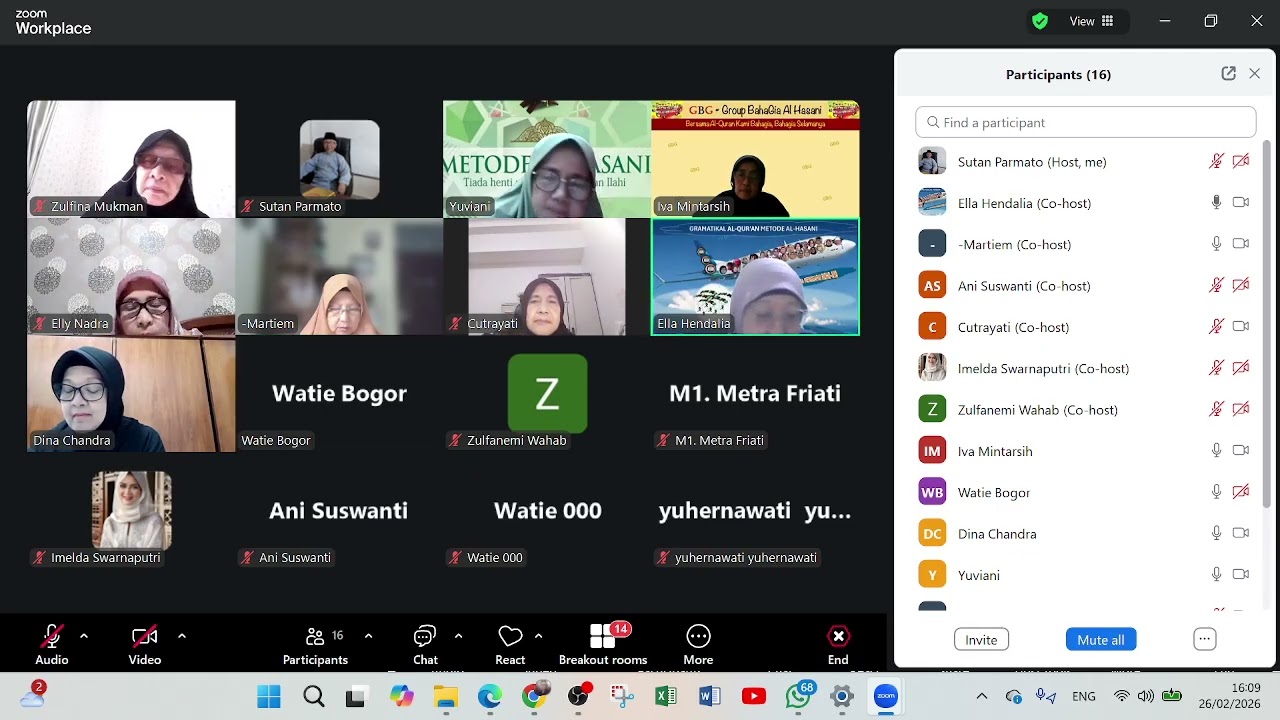Click the Find a participant search field

point(1085,122)
